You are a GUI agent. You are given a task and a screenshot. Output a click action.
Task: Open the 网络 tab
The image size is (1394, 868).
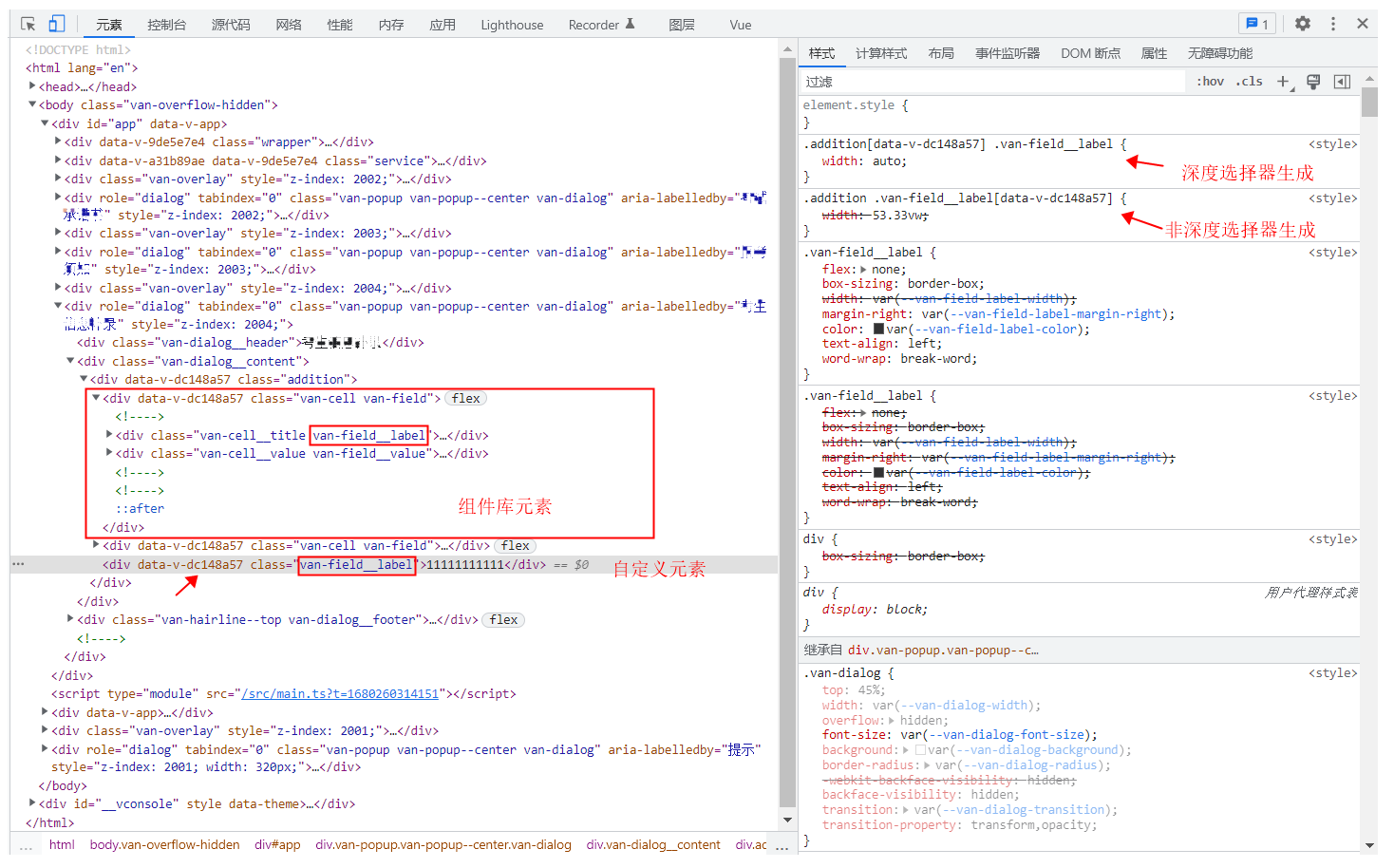point(289,25)
